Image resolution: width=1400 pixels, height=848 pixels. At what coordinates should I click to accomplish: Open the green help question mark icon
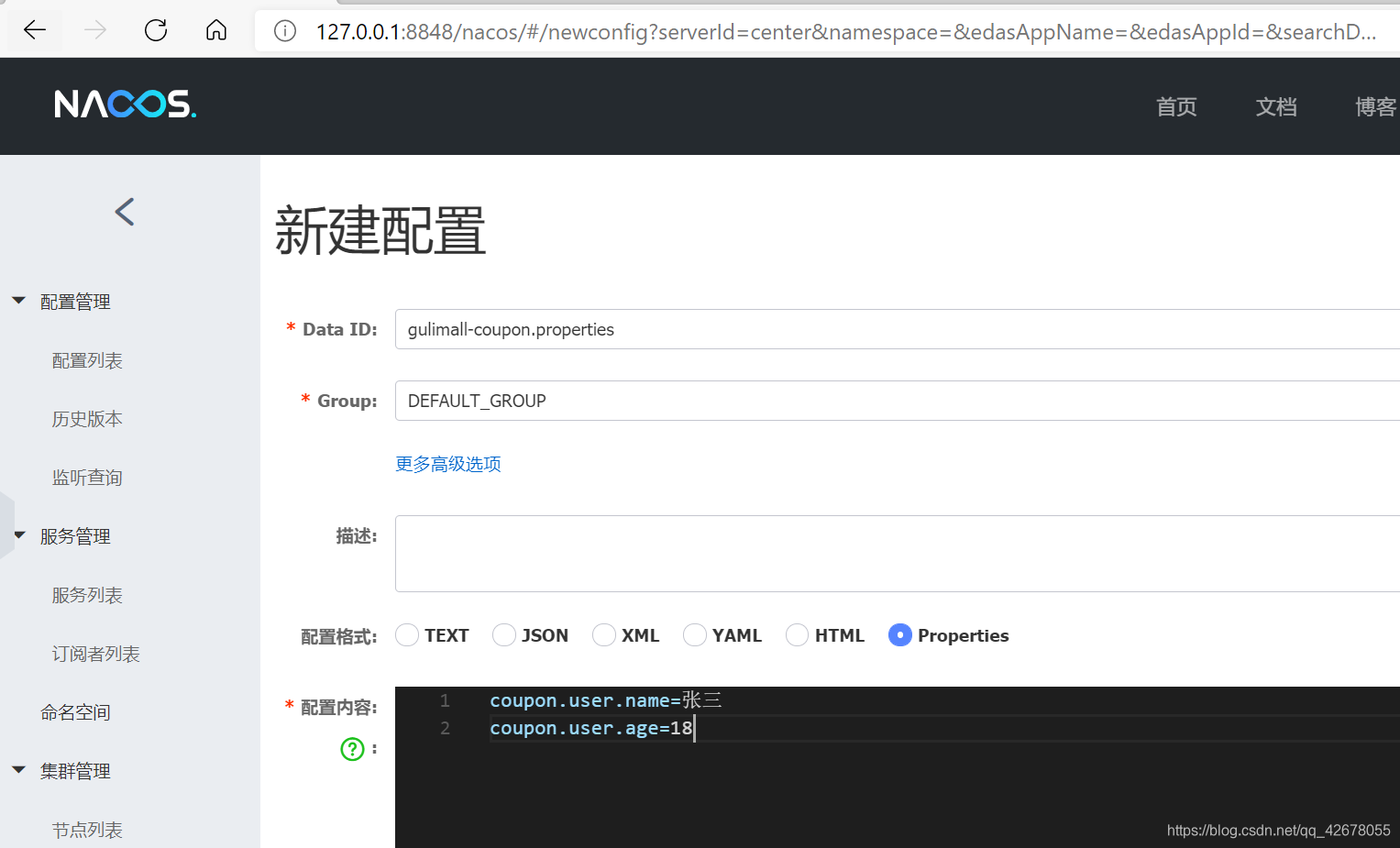(352, 749)
